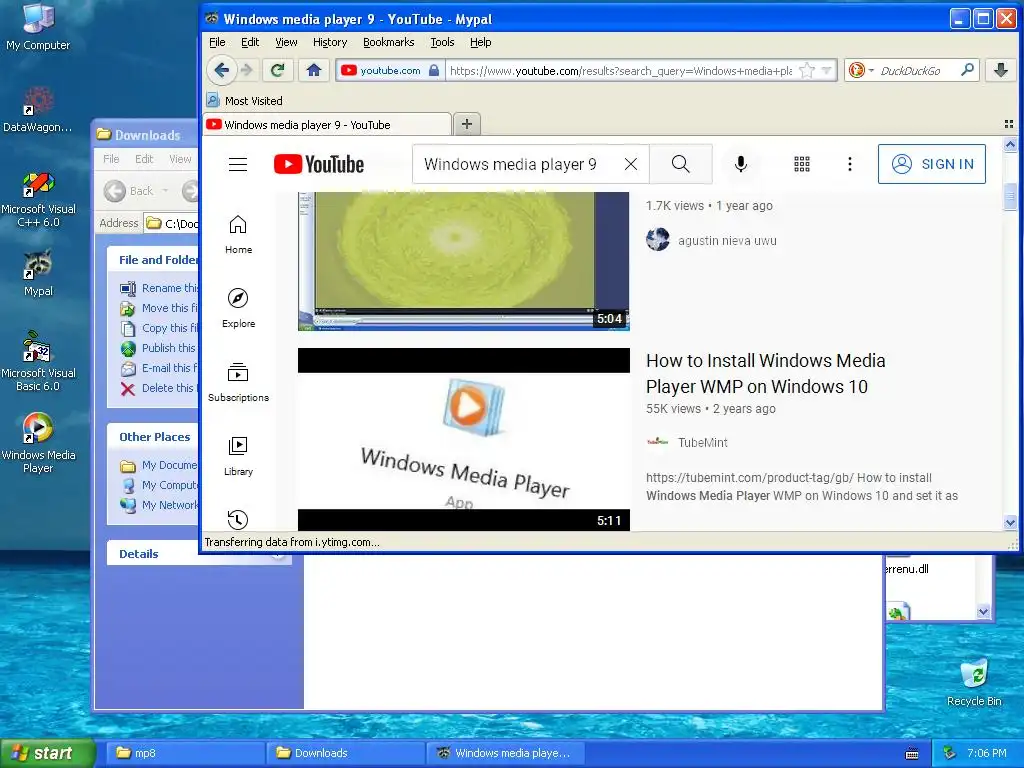Bookmark this page with the star icon
Viewport: 1024px width, 768px height.
807,70
